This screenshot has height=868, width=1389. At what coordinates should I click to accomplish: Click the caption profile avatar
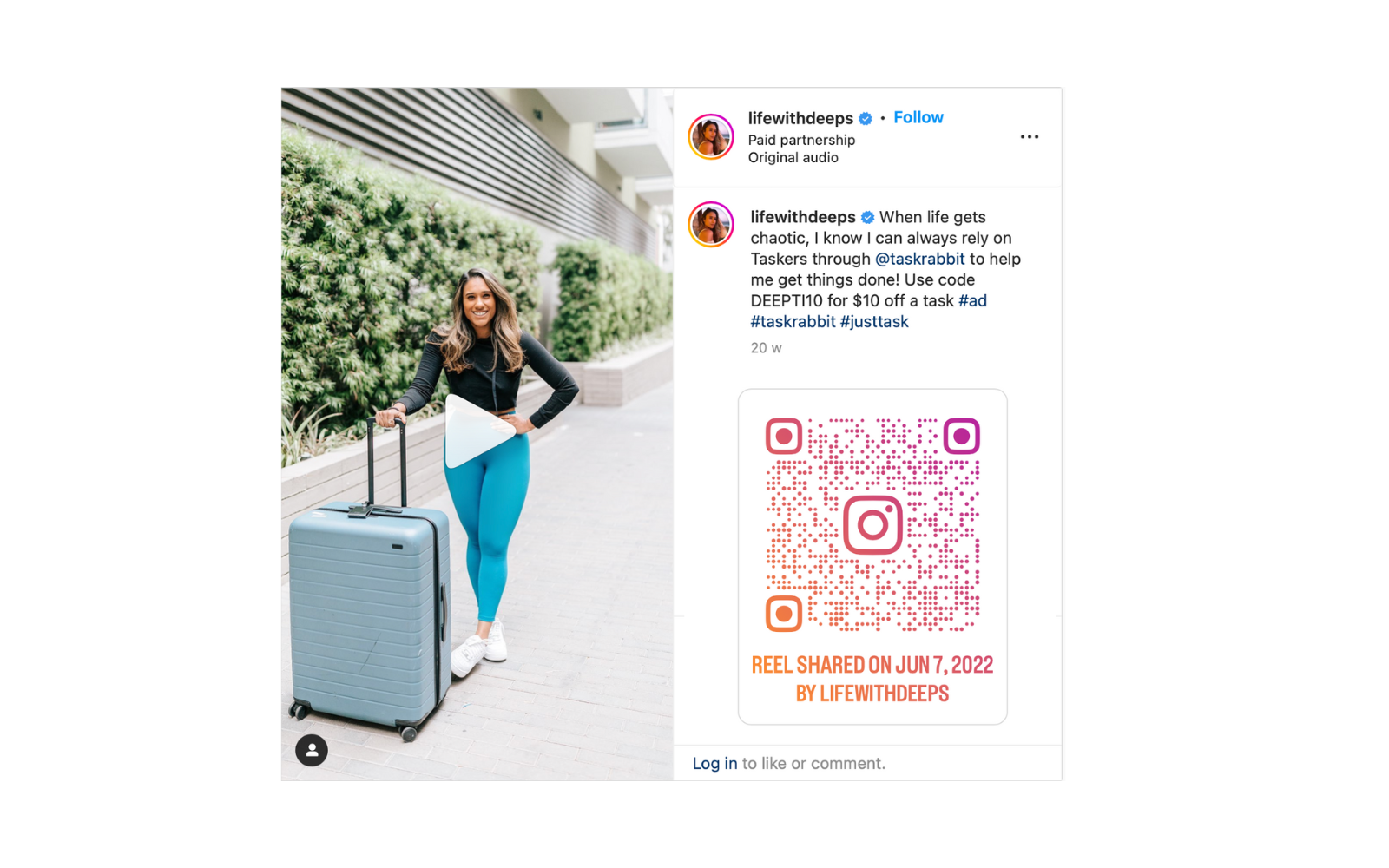click(711, 225)
